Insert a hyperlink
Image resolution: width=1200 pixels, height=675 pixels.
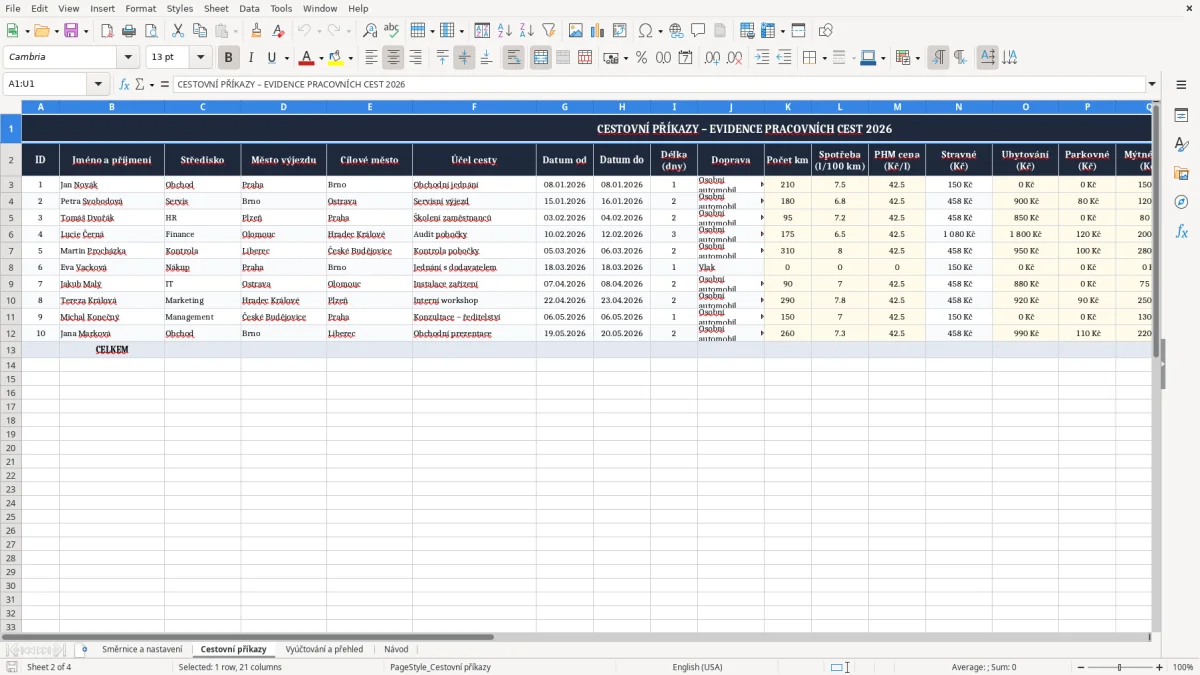click(x=676, y=31)
